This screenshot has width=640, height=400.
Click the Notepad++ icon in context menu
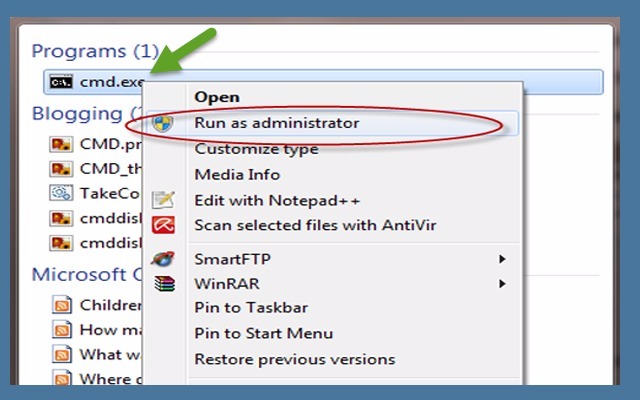tap(163, 200)
